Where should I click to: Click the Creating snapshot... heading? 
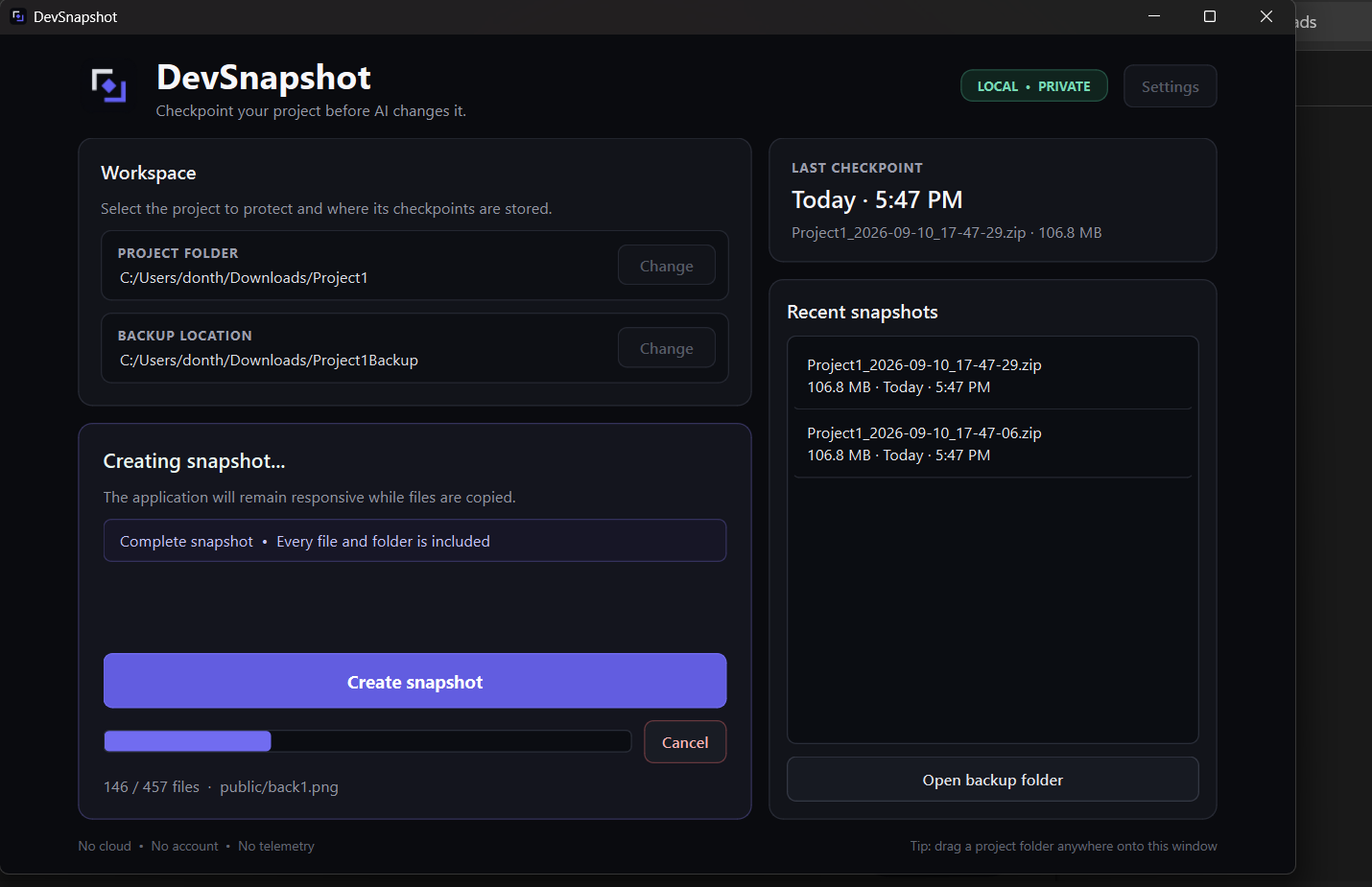click(194, 461)
